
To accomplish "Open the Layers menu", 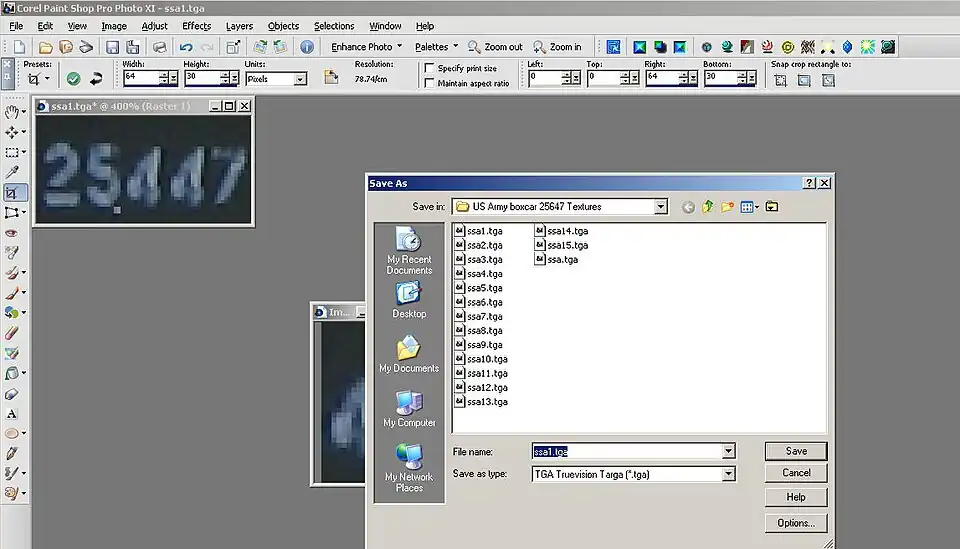I will (239, 26).
